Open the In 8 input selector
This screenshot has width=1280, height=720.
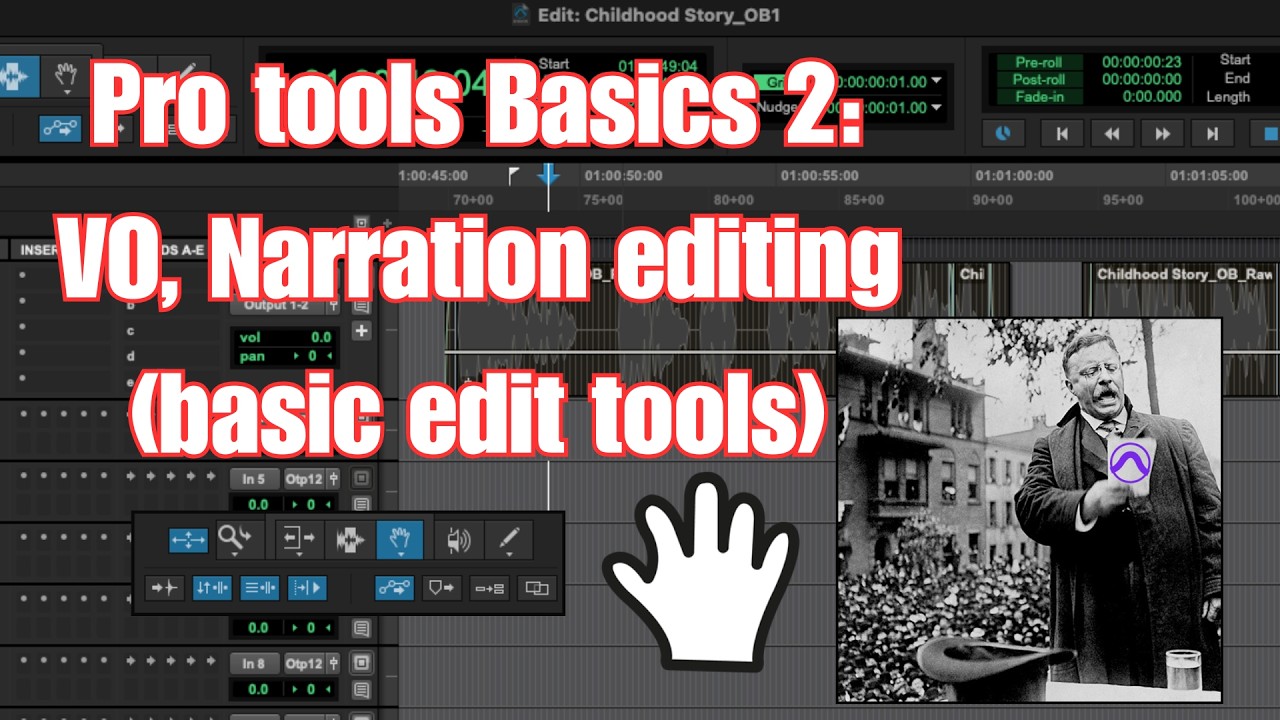click(x=254, y=663)
